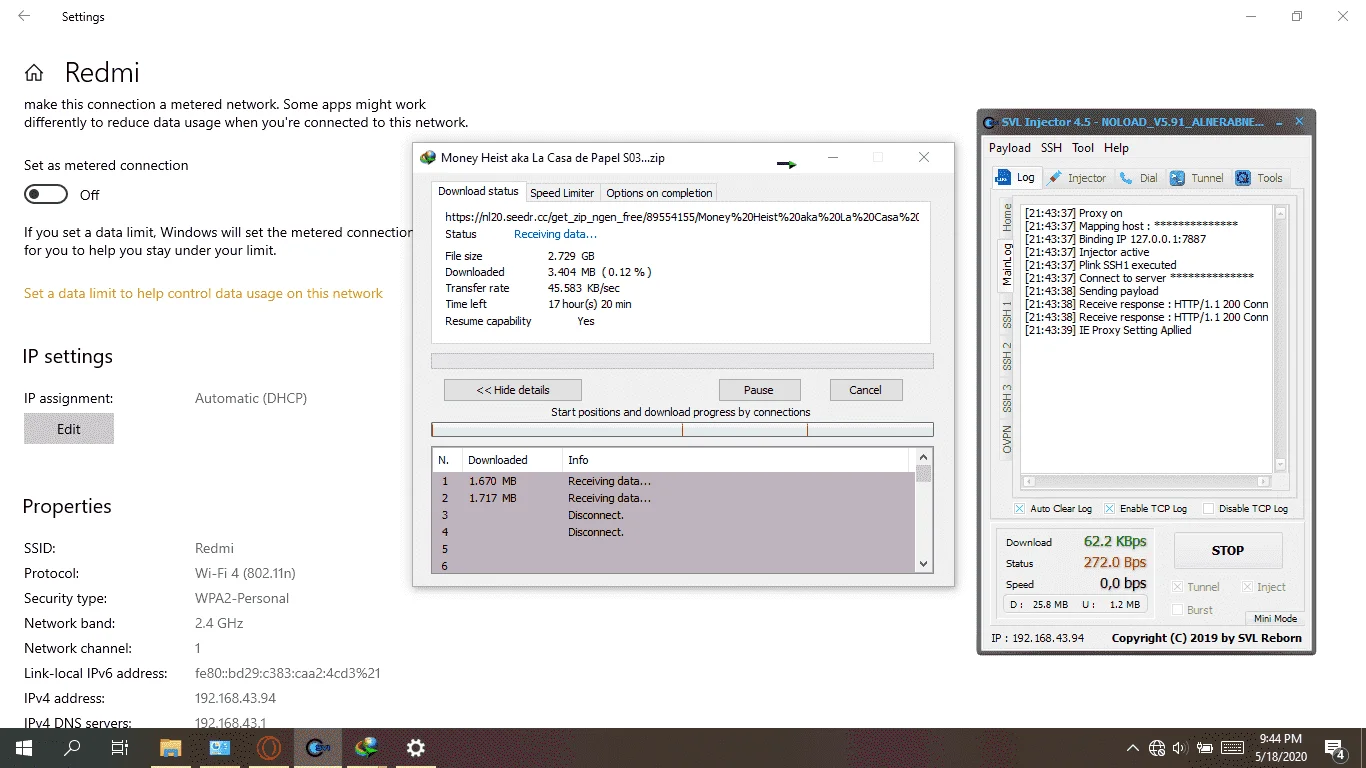Click the Downloaded column header
Viewport: 1366px width, 768px height.
[x=512, y=460]
